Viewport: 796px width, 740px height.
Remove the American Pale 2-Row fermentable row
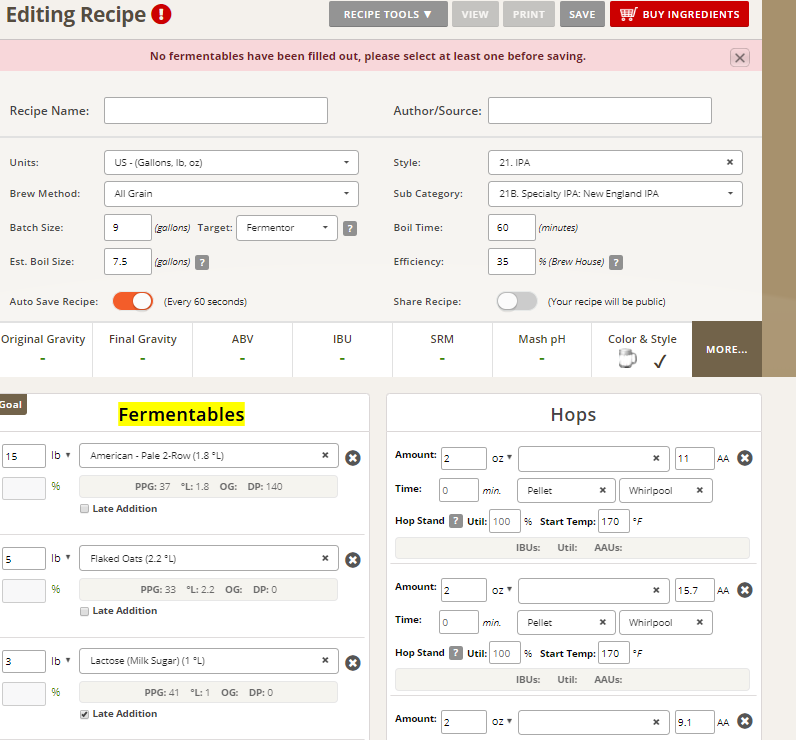(353, 458)
